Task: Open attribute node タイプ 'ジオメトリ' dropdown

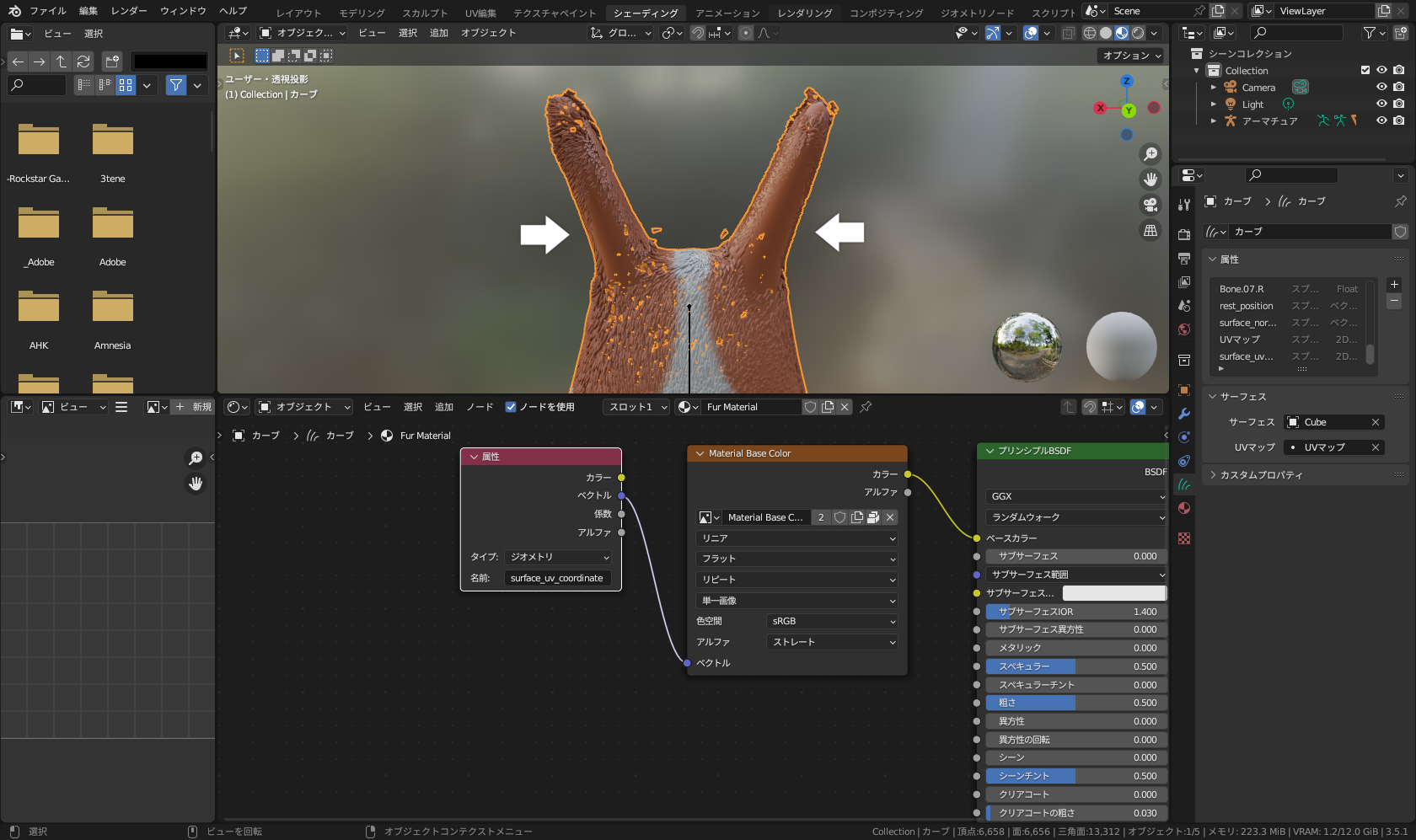Action: (x=559, y=557)
